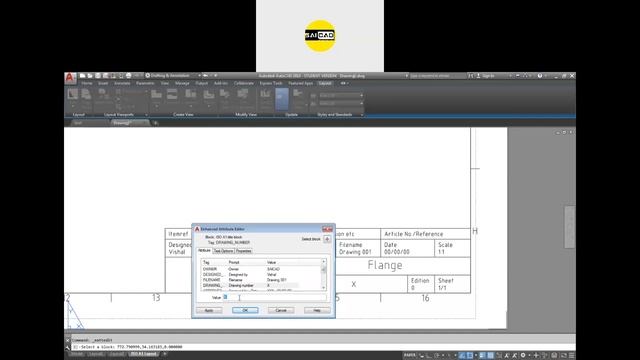Click the attribute list scroll up arrow
Viewport: 640px width, 360px height.
pyautogui.click(x=324, y=262)
